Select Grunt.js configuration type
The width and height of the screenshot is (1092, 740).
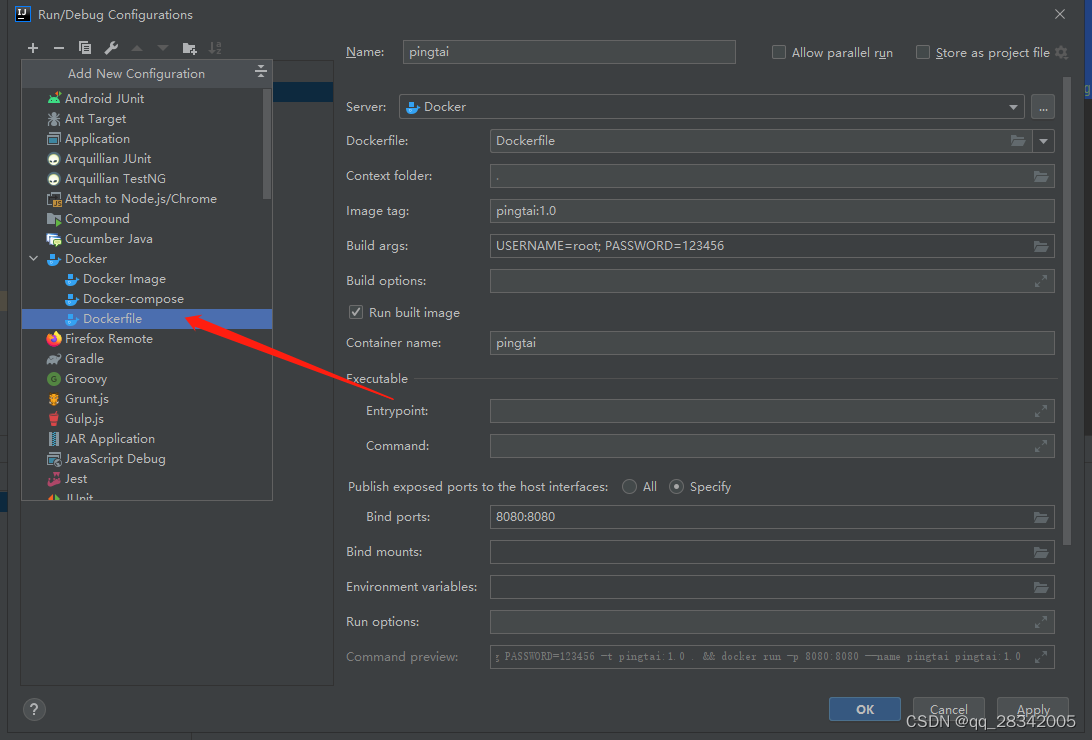[x=146, y=399]
